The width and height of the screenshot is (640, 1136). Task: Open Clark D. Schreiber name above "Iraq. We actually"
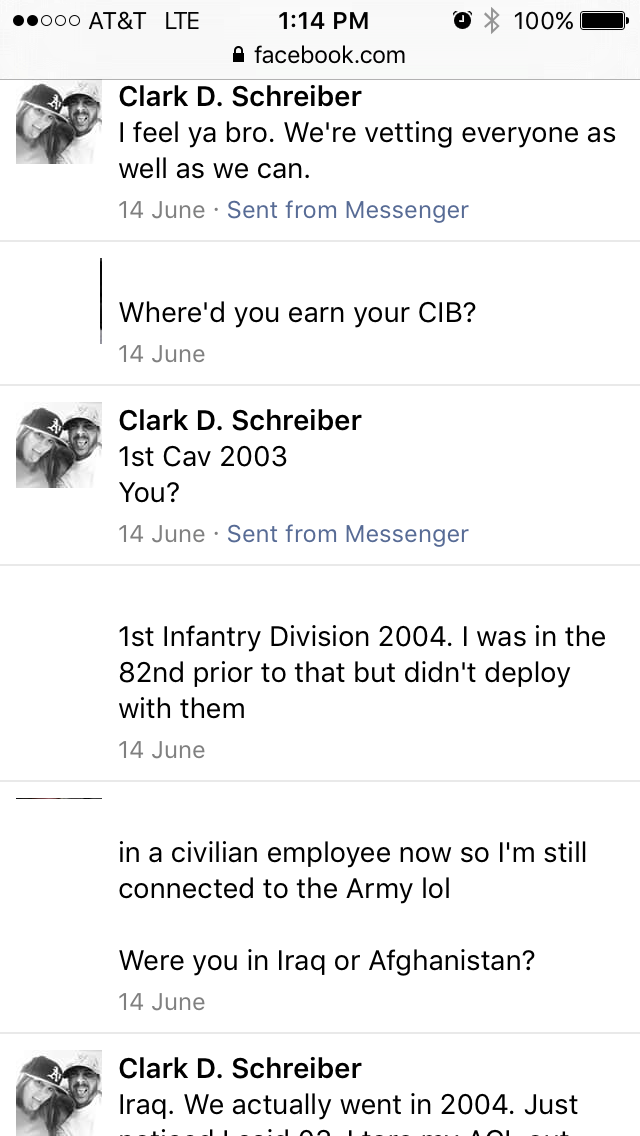tap(240, 1068)
